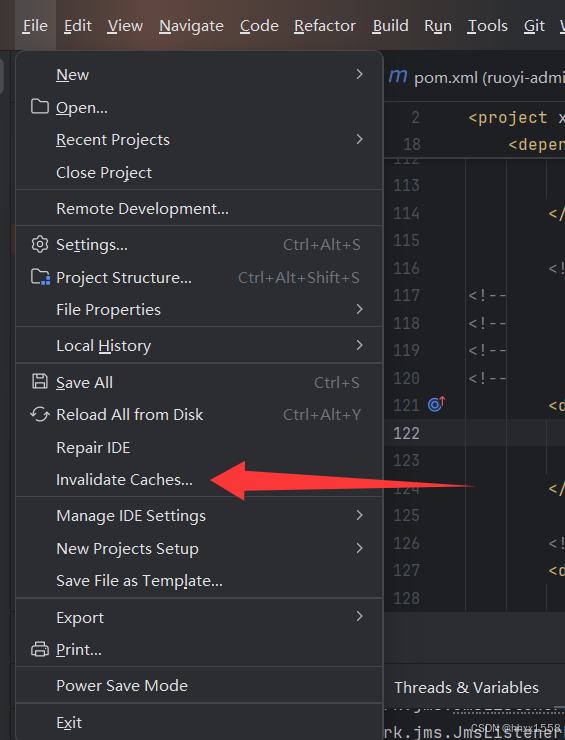Choose Exit from the File menu
This screenshot has width=565, height=740.
(199, 722)
